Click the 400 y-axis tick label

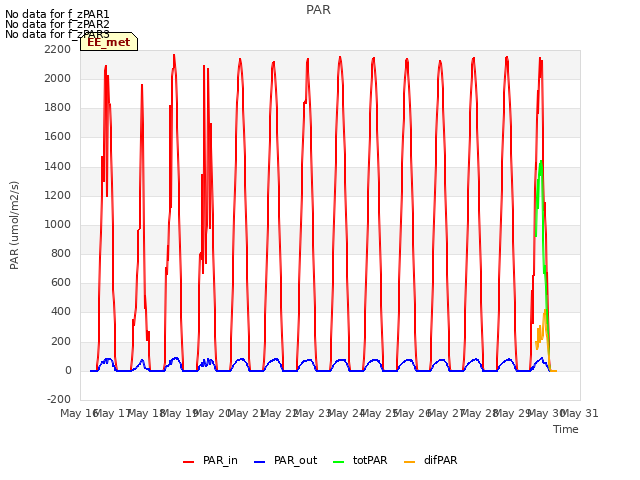tap(61, 312)
